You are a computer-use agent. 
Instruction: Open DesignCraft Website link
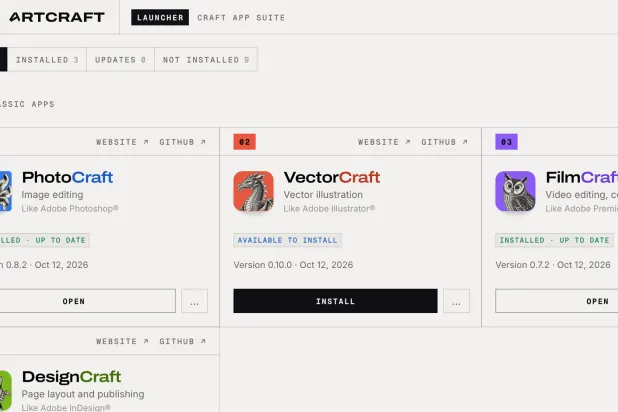point(122,341)
